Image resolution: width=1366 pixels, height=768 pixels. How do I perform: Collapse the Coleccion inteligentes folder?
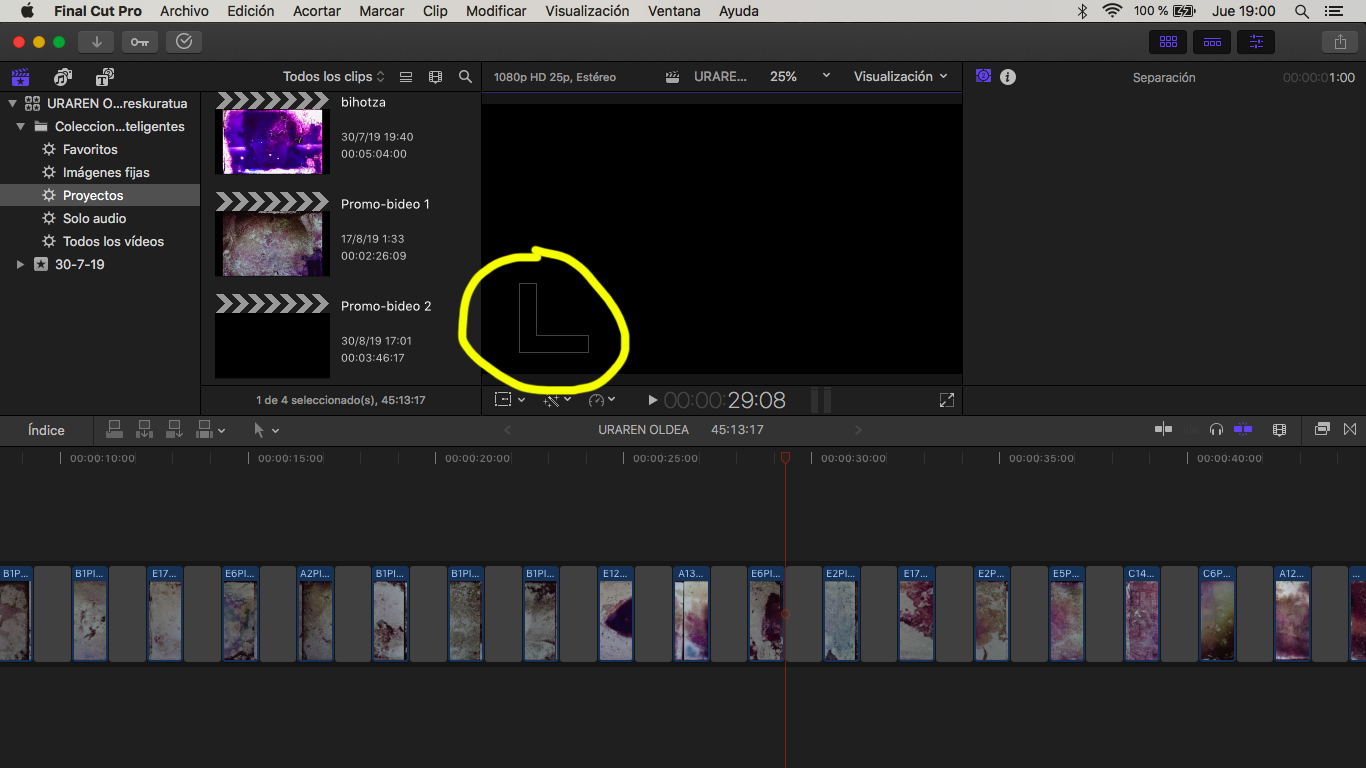tap(20, 127)
